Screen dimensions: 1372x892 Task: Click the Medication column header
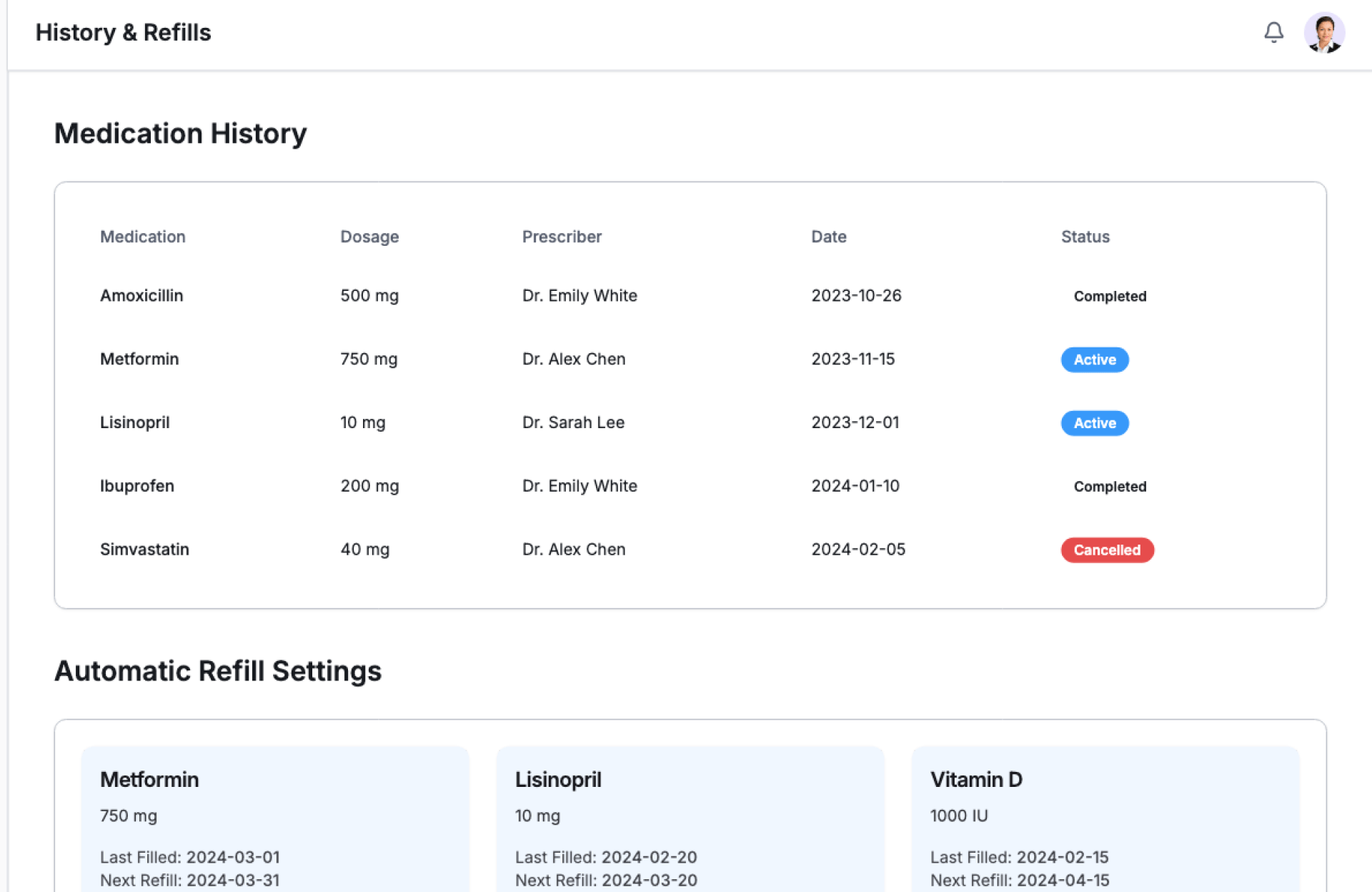(142, 237)
